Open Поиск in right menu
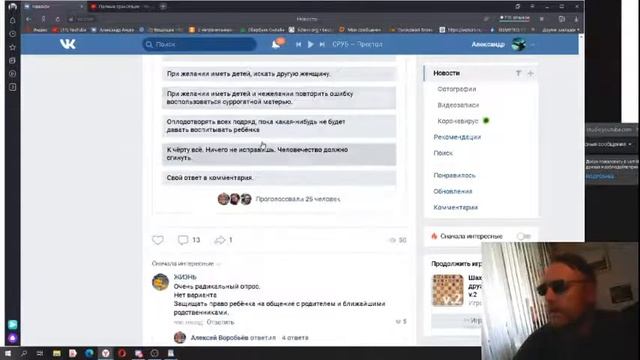The height and width of the screenshot is (360, 640). [443, 153]
